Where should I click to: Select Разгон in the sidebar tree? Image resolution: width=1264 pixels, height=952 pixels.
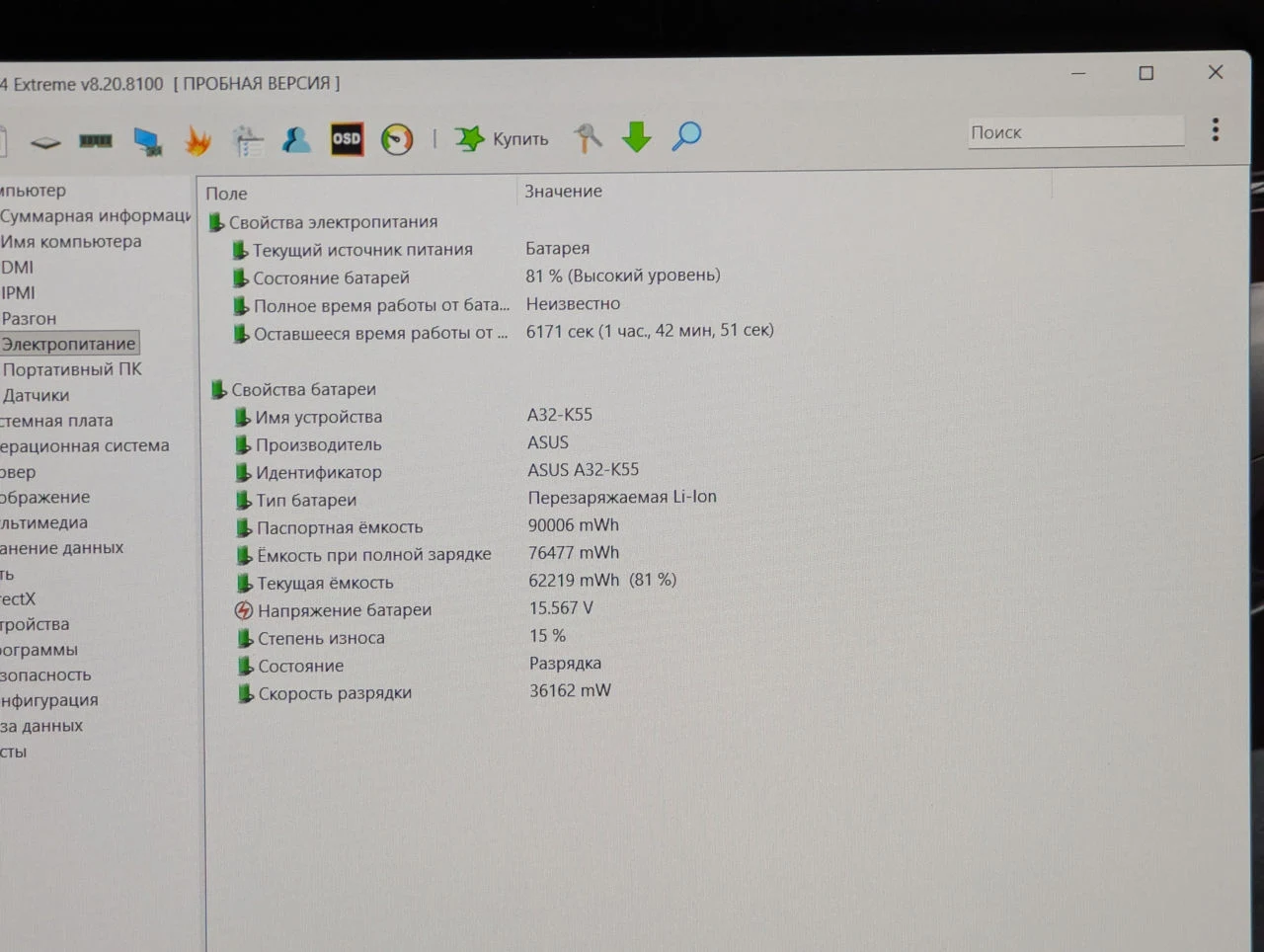[x=29, y=318]
